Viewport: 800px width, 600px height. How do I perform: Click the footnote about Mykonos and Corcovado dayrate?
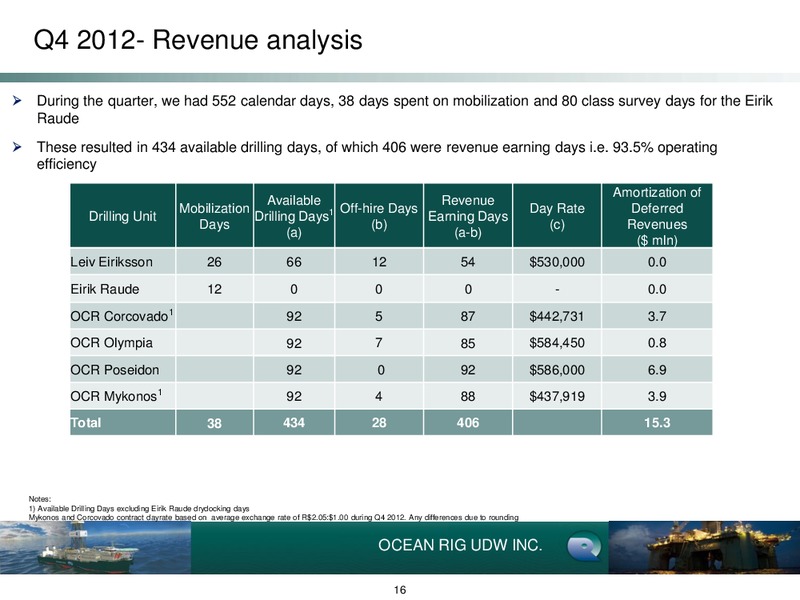273,517
